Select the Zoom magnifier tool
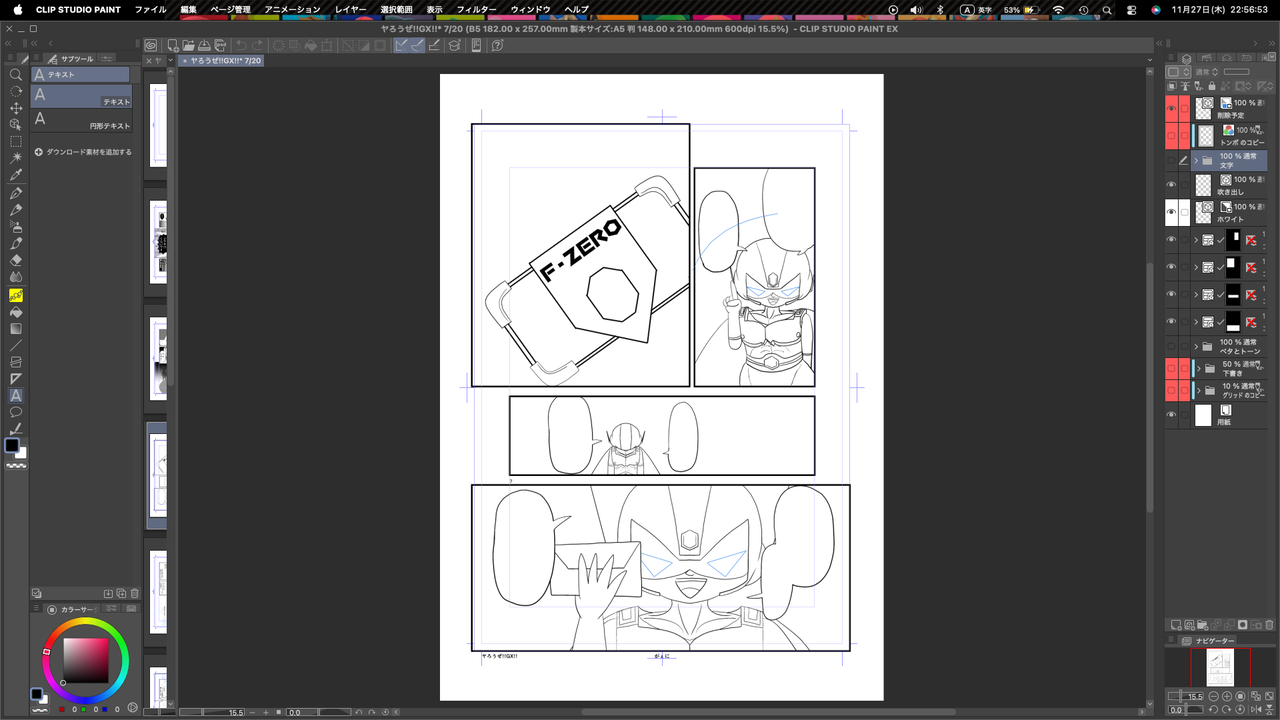Viewport: 1280px width, 720px height. pos(16,75)
